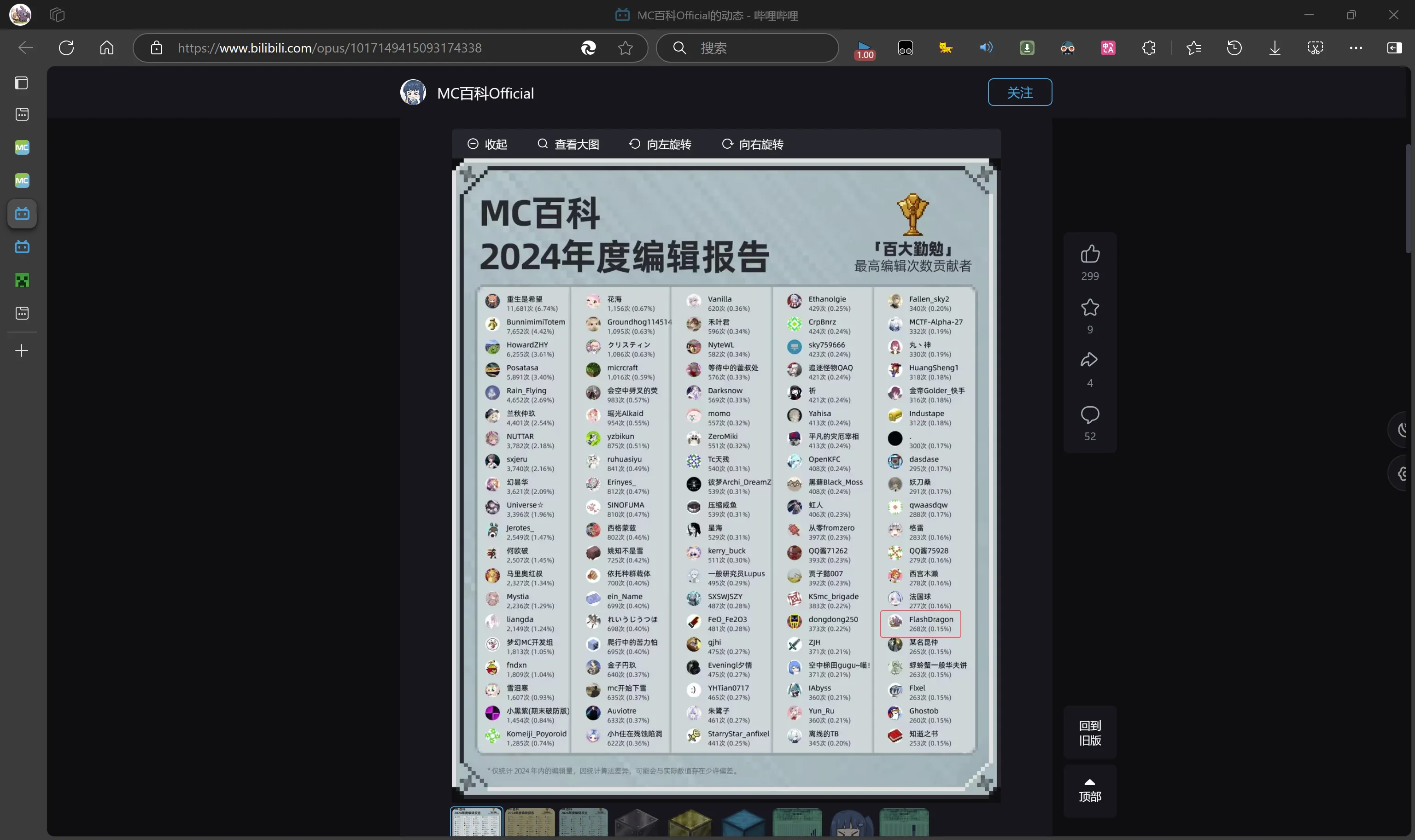Select the highlighted bilibili icon in left sidebar
Image resolution: width=1415 pixels, height=840 pixels.
pyautogui.click(x=22, y=213)
